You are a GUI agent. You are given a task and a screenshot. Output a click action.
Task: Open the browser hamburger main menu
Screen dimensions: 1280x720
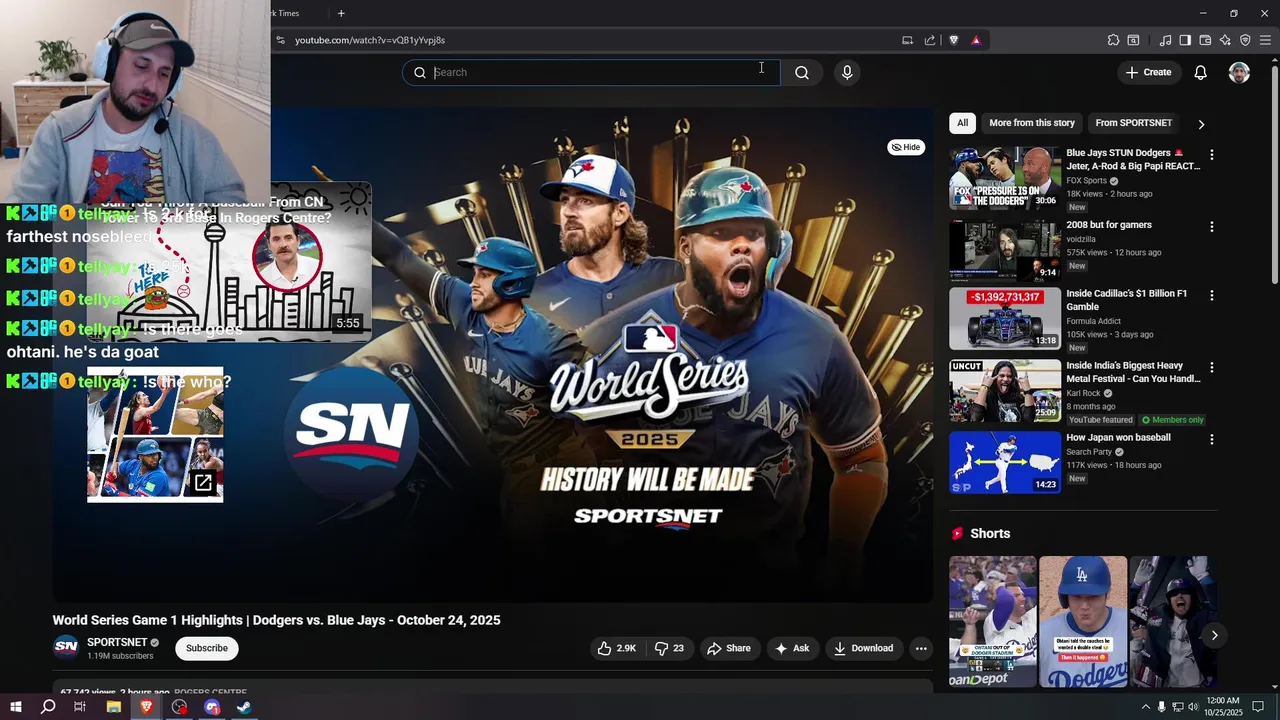pos(1265,40)
